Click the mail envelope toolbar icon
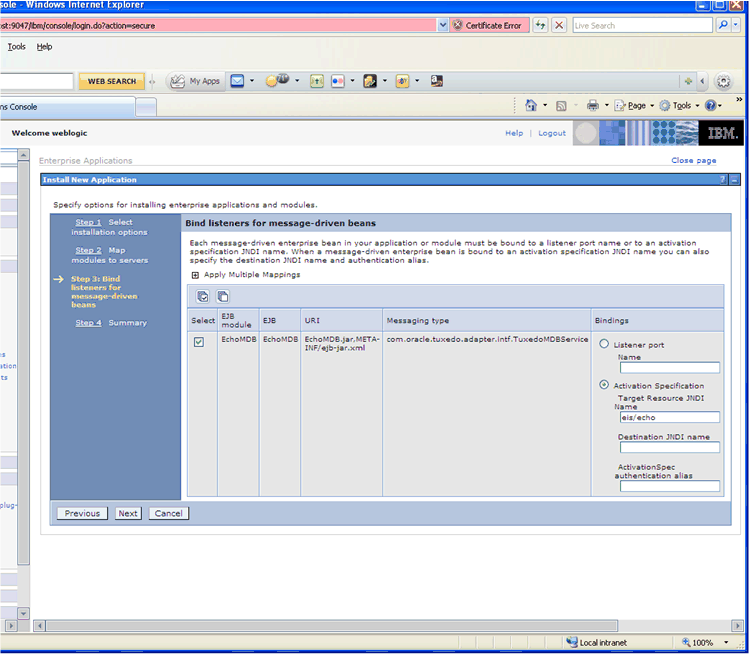This screenshot has height=654, width=749. point(237,81)
